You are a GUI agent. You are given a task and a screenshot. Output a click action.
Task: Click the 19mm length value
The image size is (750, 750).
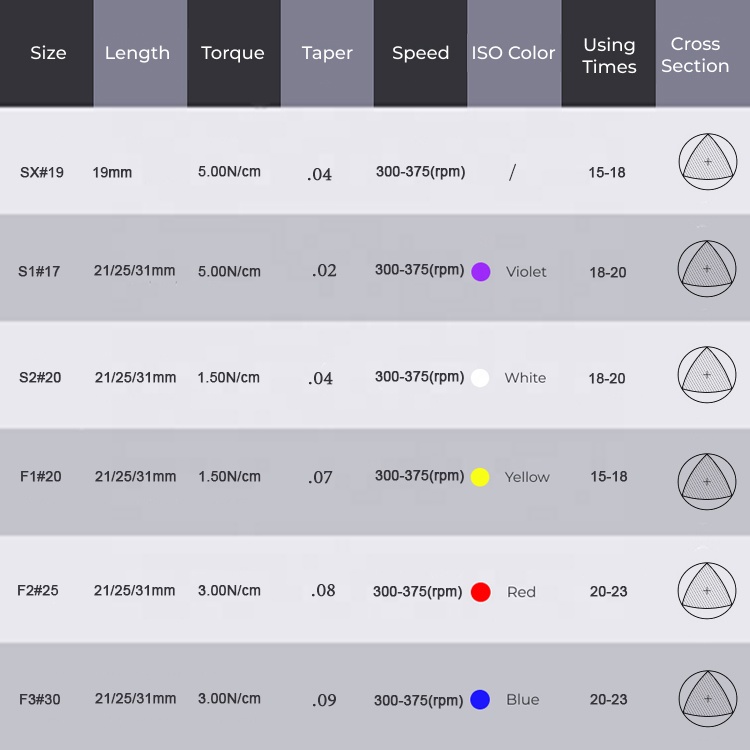click(x=112, y=173)
